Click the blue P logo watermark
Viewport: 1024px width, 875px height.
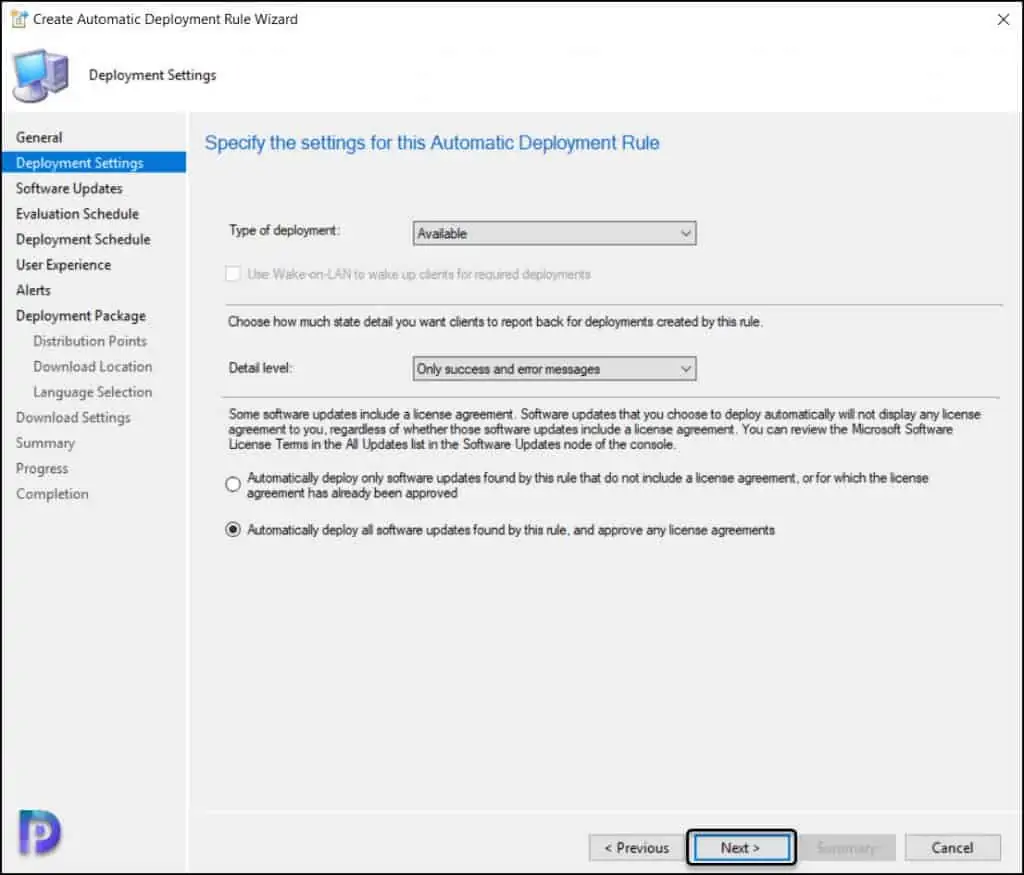[x=40, y=832]
